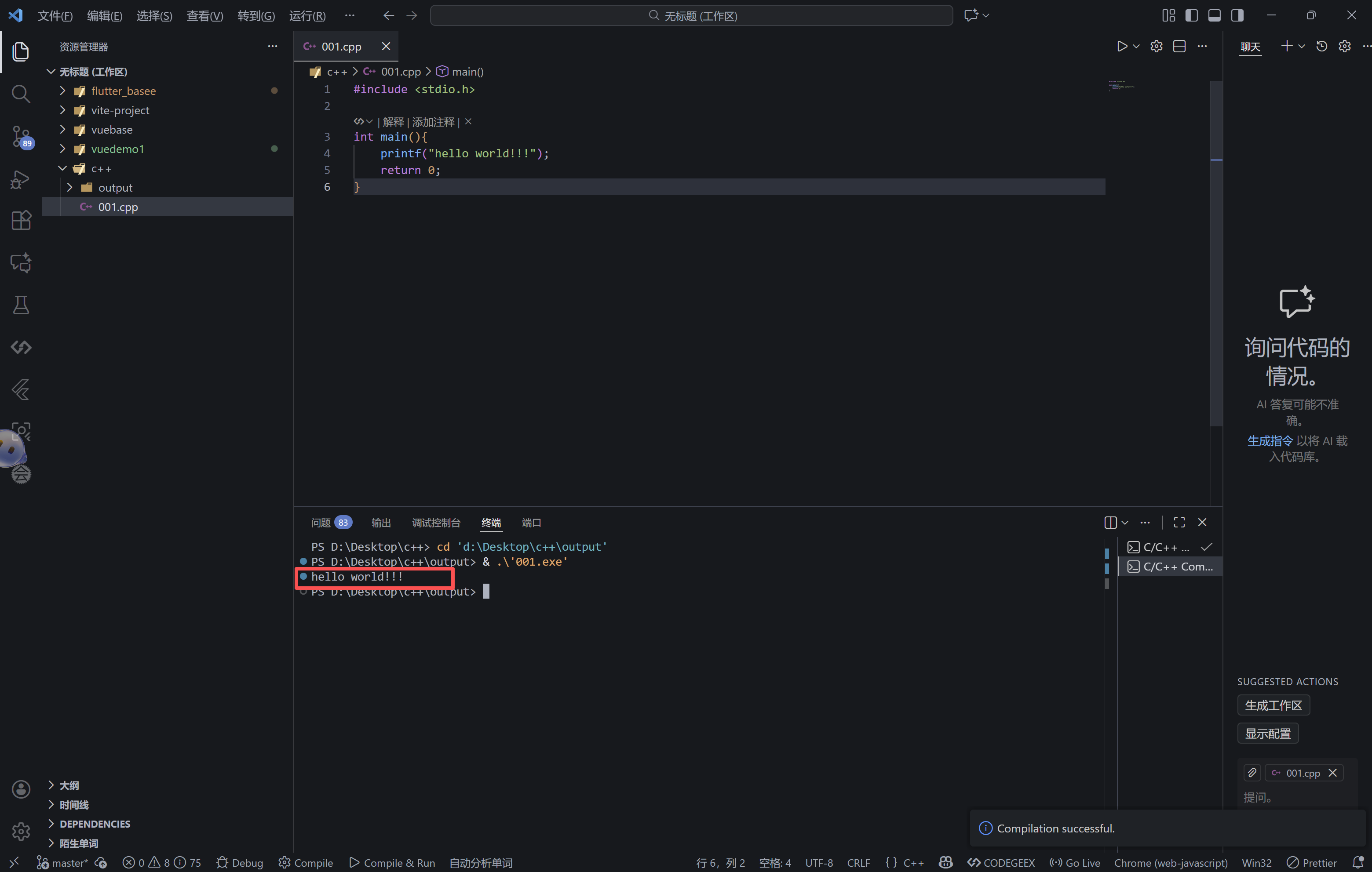Click the 生成工作区 suggested action
The width and height of the screenshot is (1372, 872).
pyautogui.click(x=1273, y=705)
